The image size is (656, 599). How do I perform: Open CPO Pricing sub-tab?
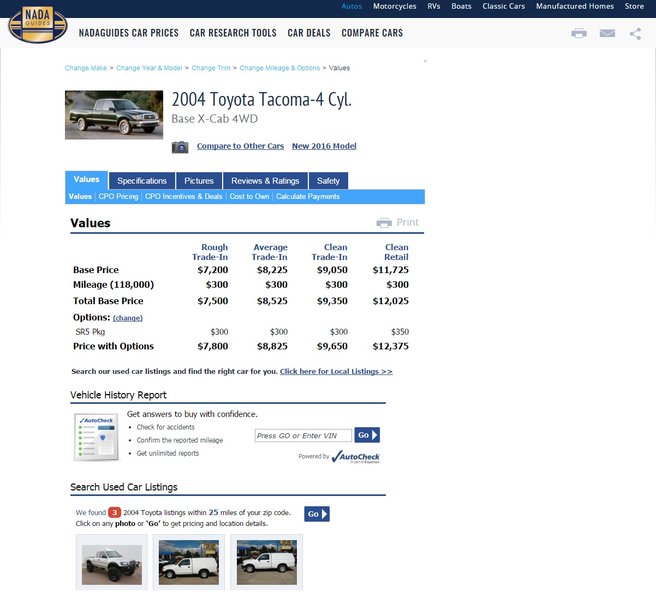pos(118,197)
